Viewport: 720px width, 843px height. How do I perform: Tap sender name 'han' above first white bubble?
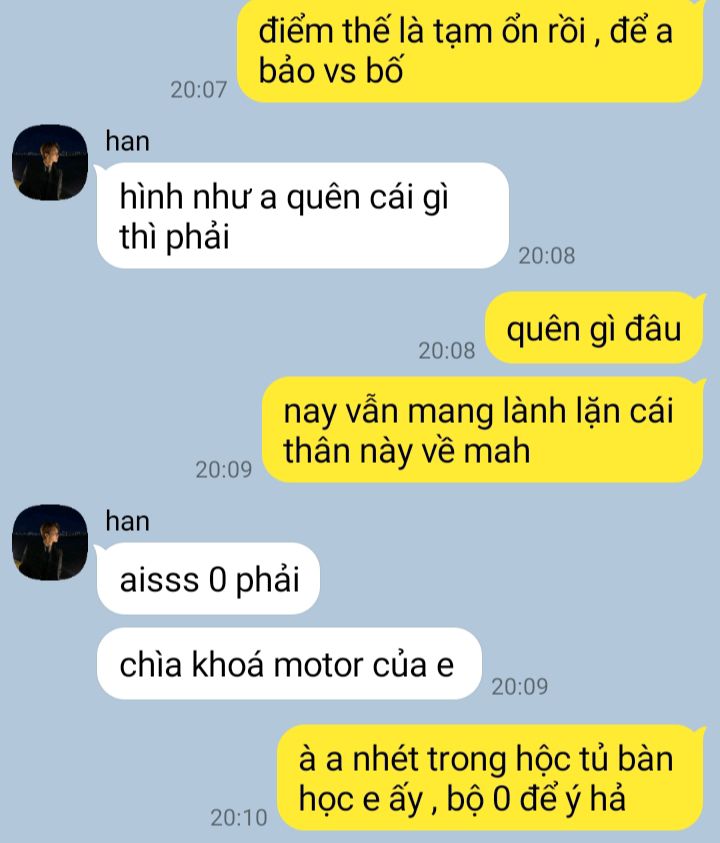[127, 141]
